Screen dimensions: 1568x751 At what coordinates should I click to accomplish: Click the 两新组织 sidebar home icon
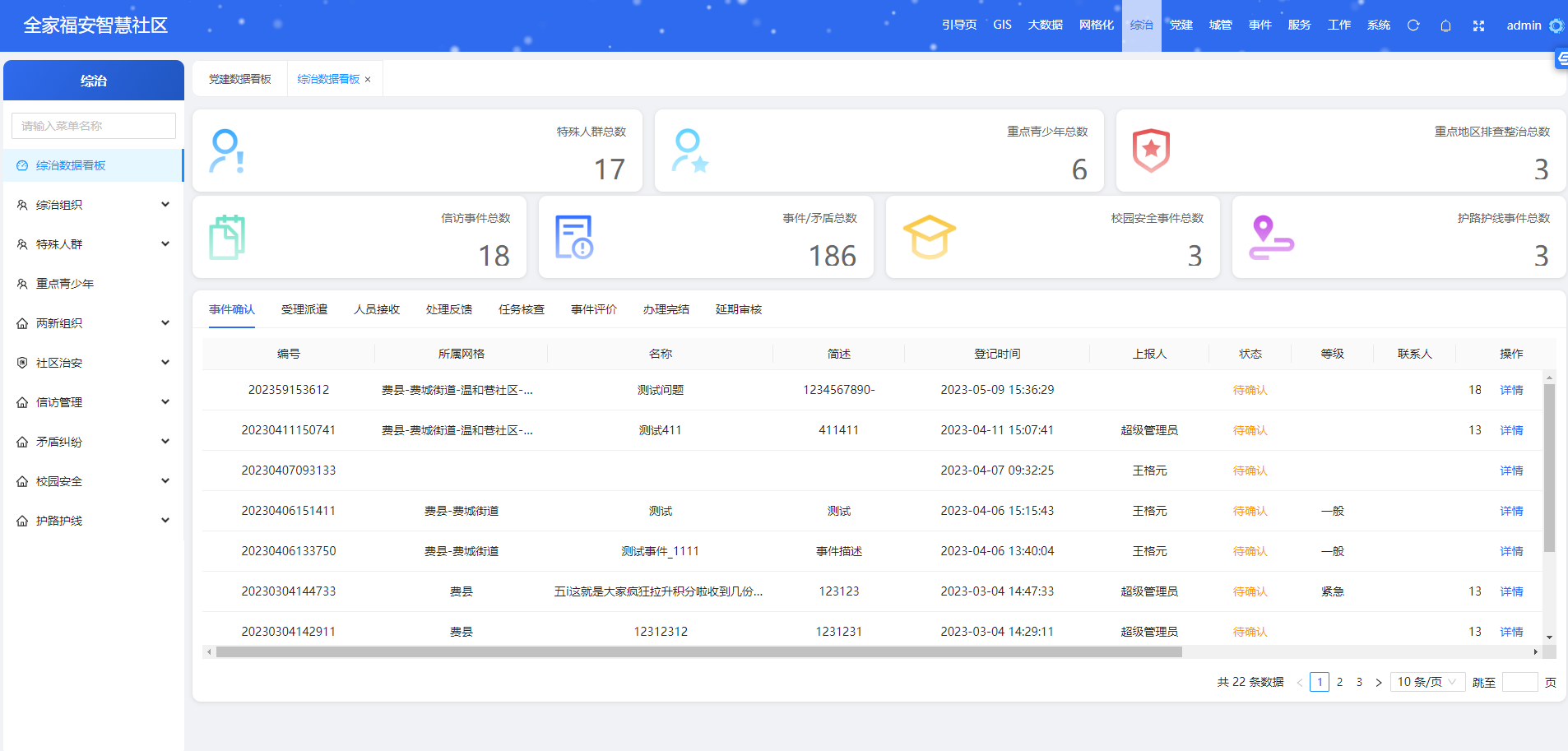tap(22, 323)
